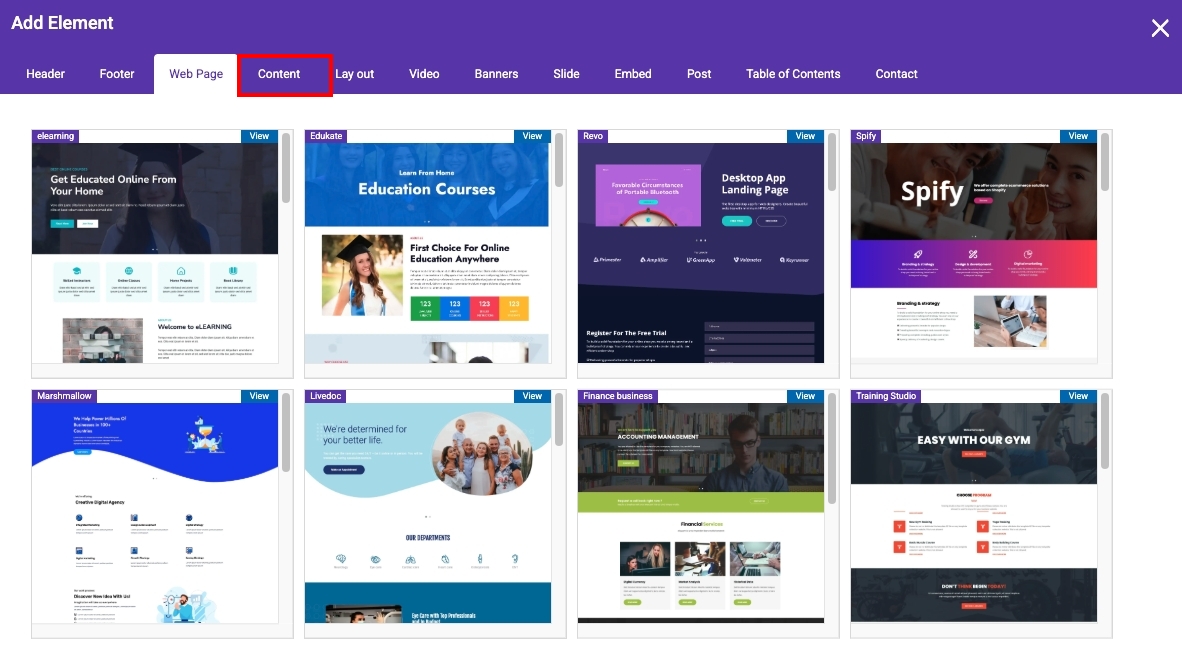Image resolution: width=1182 pixels, height=647 pixels.
Task: Switch to the Banners tab
Action: tap(496, 74)
